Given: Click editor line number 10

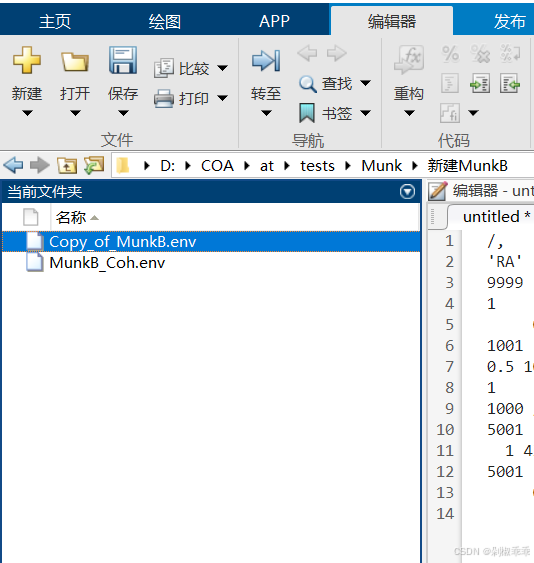Looking at the screenshot, I should pos(445,429).
